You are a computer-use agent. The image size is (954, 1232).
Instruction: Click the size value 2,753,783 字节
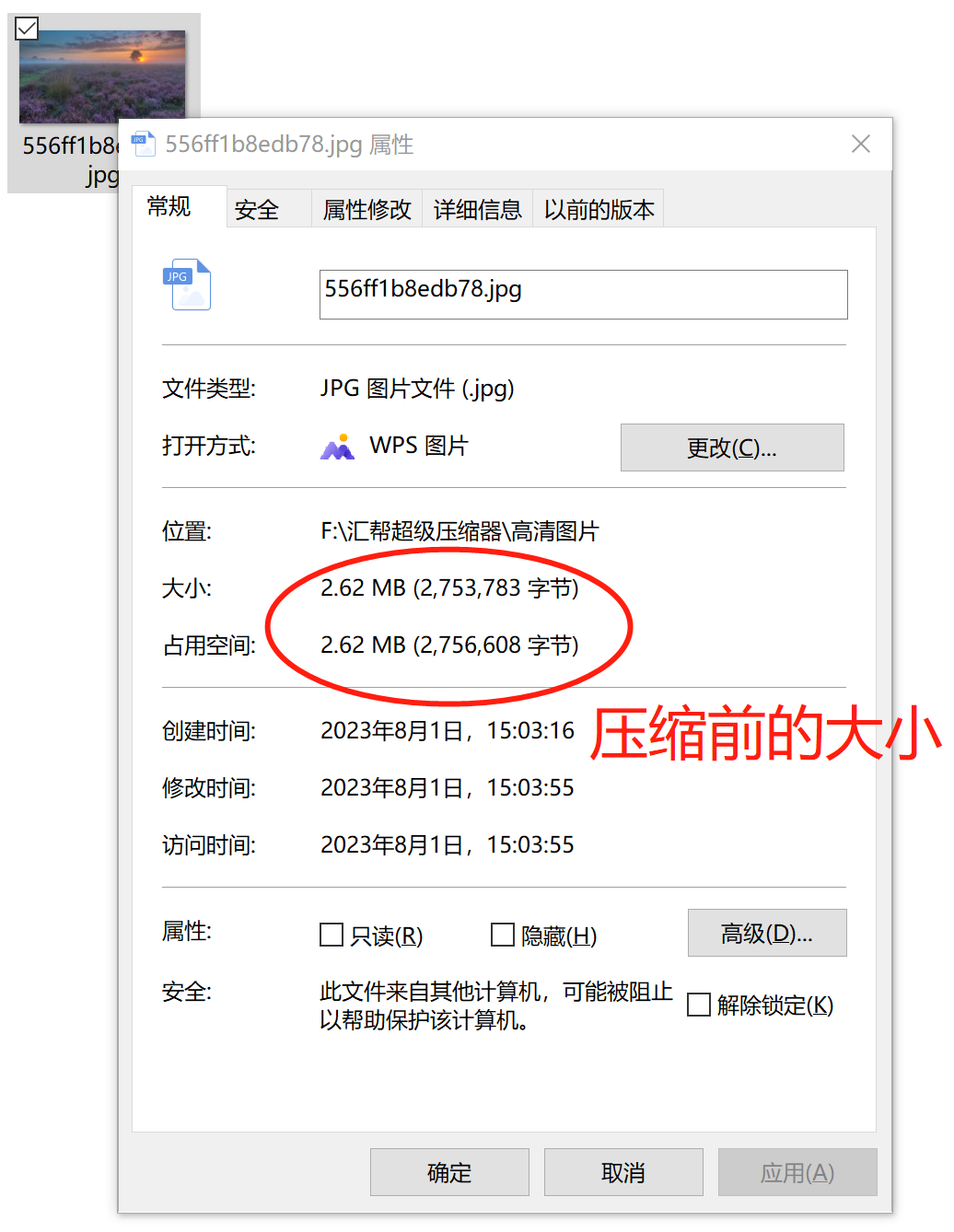pos(495,588)
